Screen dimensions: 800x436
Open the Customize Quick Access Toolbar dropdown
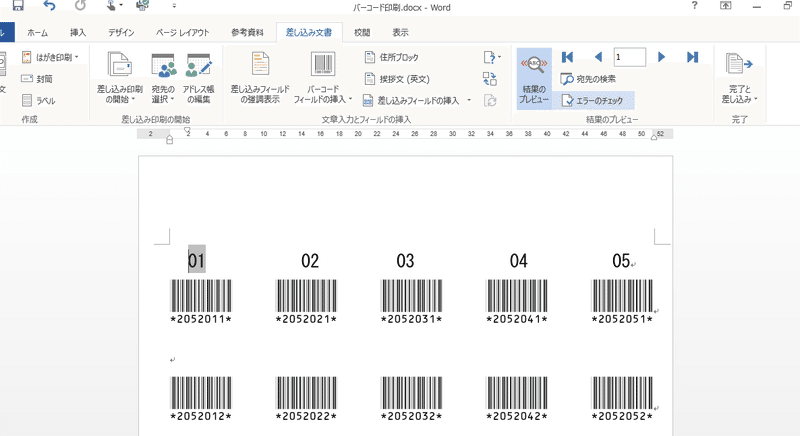[x=174, y=6]
